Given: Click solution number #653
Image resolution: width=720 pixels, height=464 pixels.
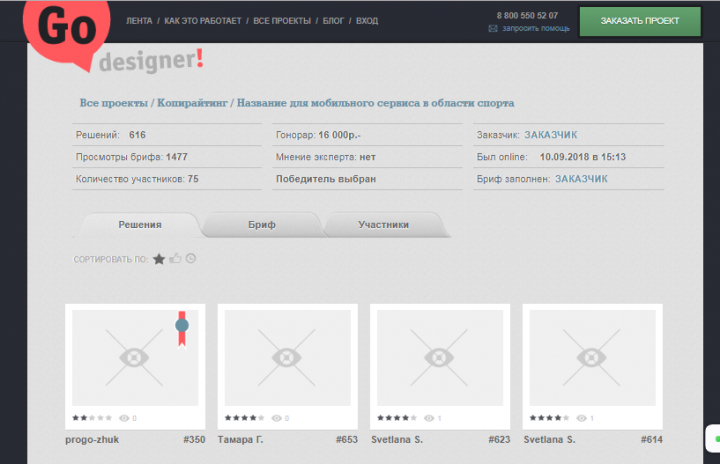Looking at the screenshot, I should [347, 440].
